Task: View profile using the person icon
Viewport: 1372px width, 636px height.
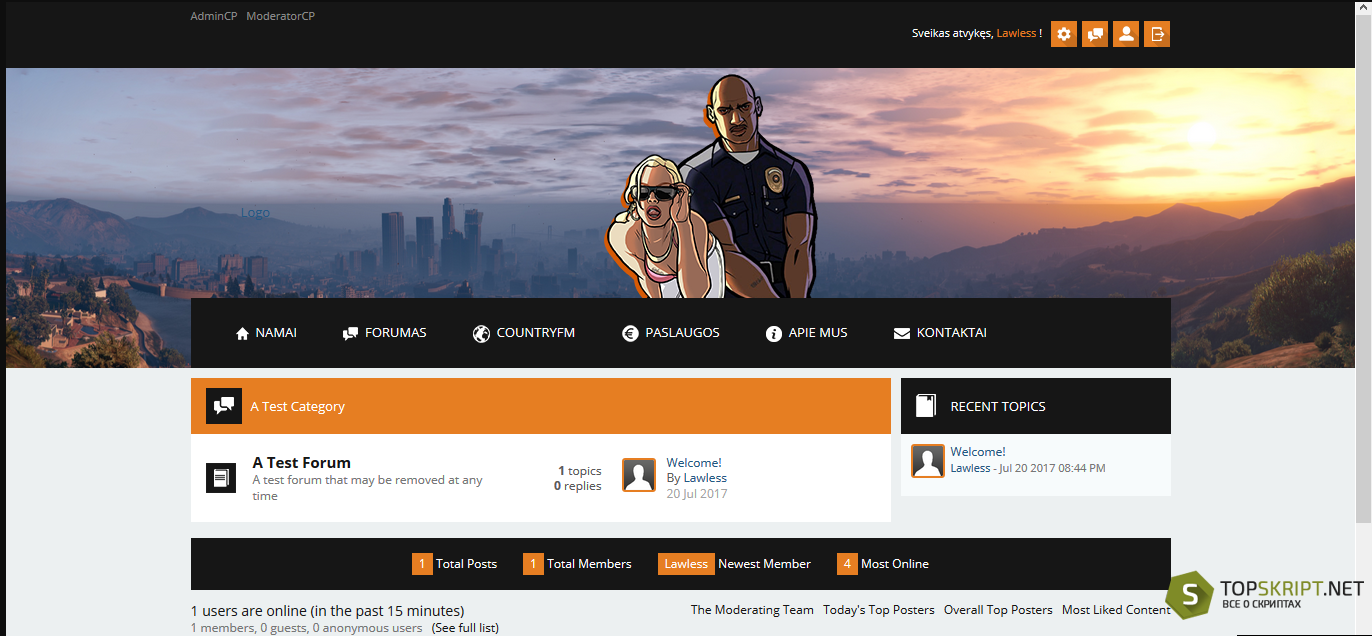Action: (x=1126, y=34)
